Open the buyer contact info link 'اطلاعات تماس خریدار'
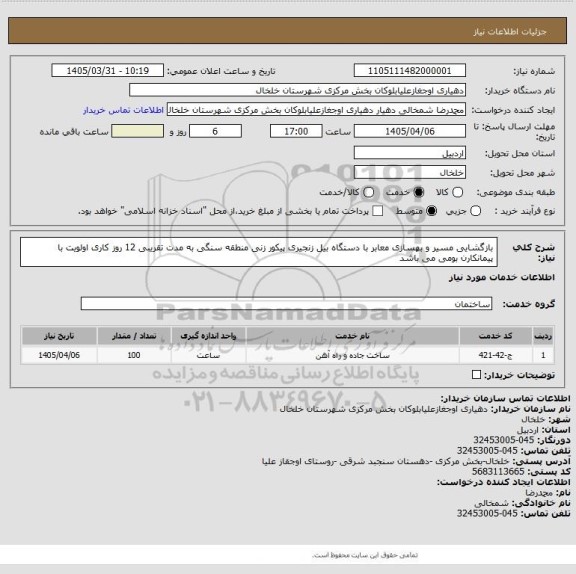 click(123, 110)
